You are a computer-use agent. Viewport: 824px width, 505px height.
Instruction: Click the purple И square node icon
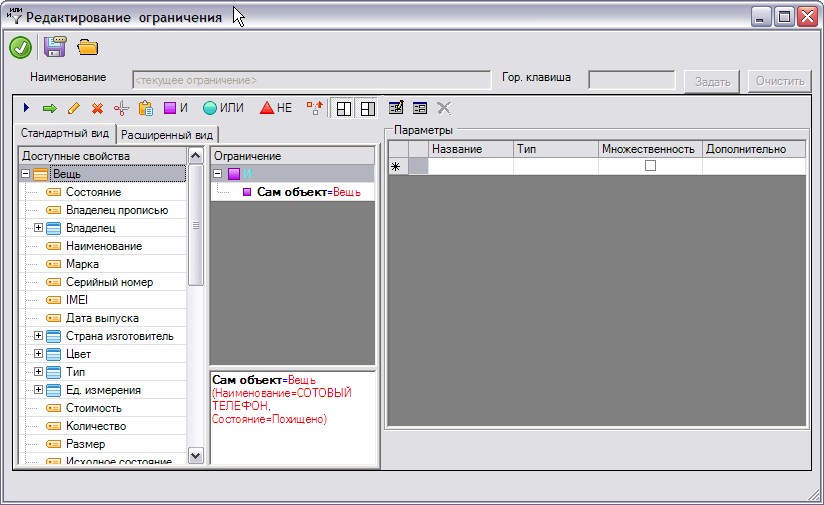pos(234,174)
